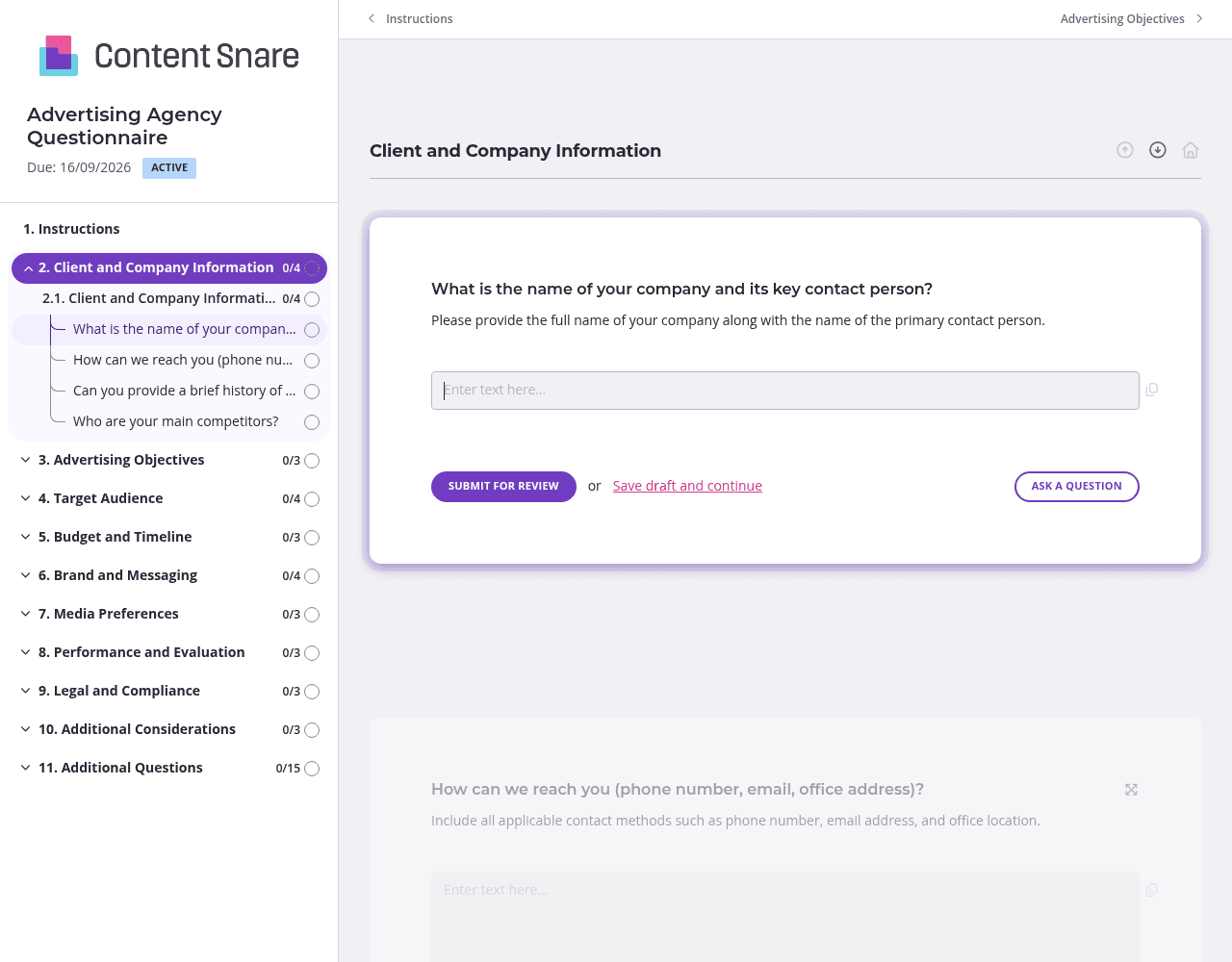Expand the 7. Media Preferences chevron
The width and height of the screenshot is (1232, 962).
click(x=26, y=614)
